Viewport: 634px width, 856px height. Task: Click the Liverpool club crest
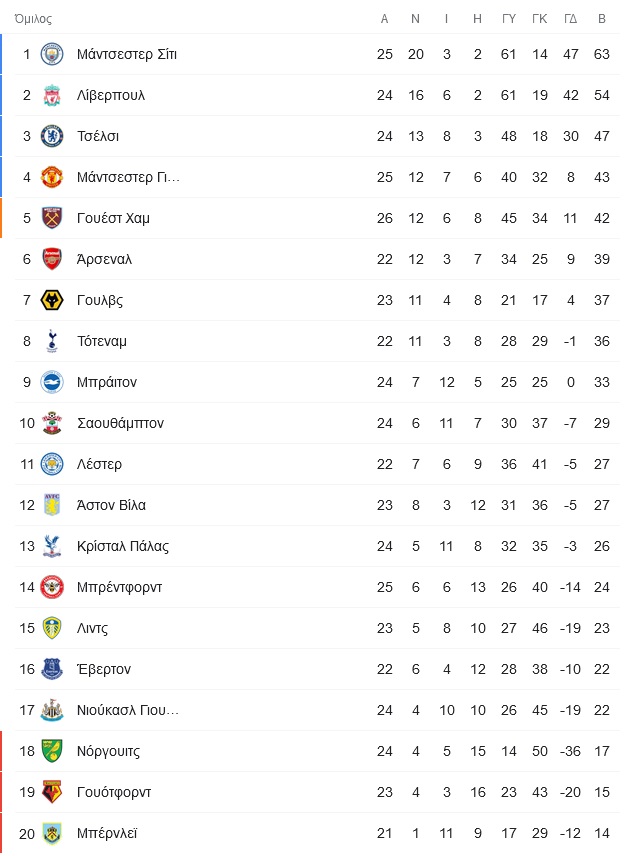point(52,95)
